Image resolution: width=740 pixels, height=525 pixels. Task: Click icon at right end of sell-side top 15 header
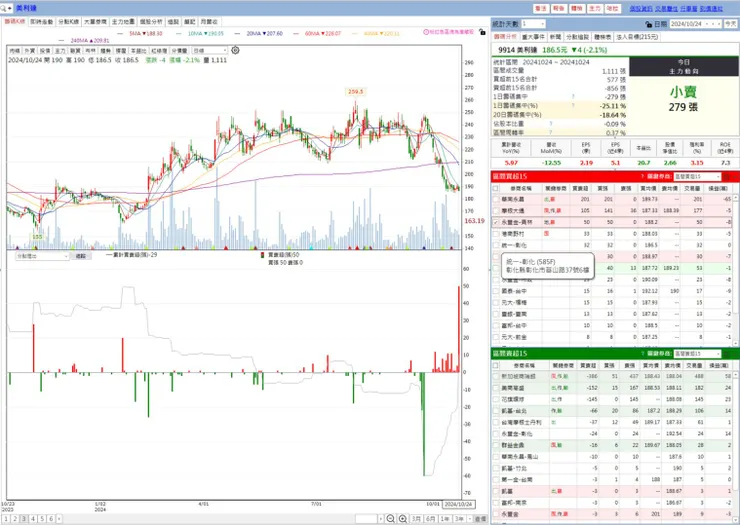point(727,354)
